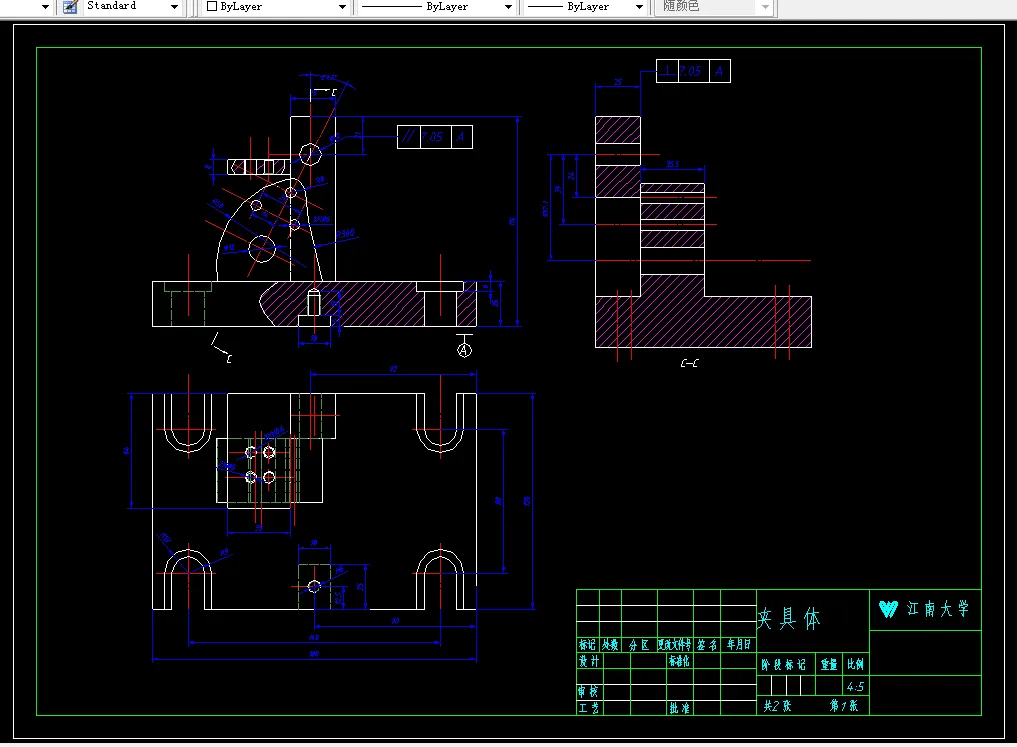Select the 重量 header text

click(829, 665)
